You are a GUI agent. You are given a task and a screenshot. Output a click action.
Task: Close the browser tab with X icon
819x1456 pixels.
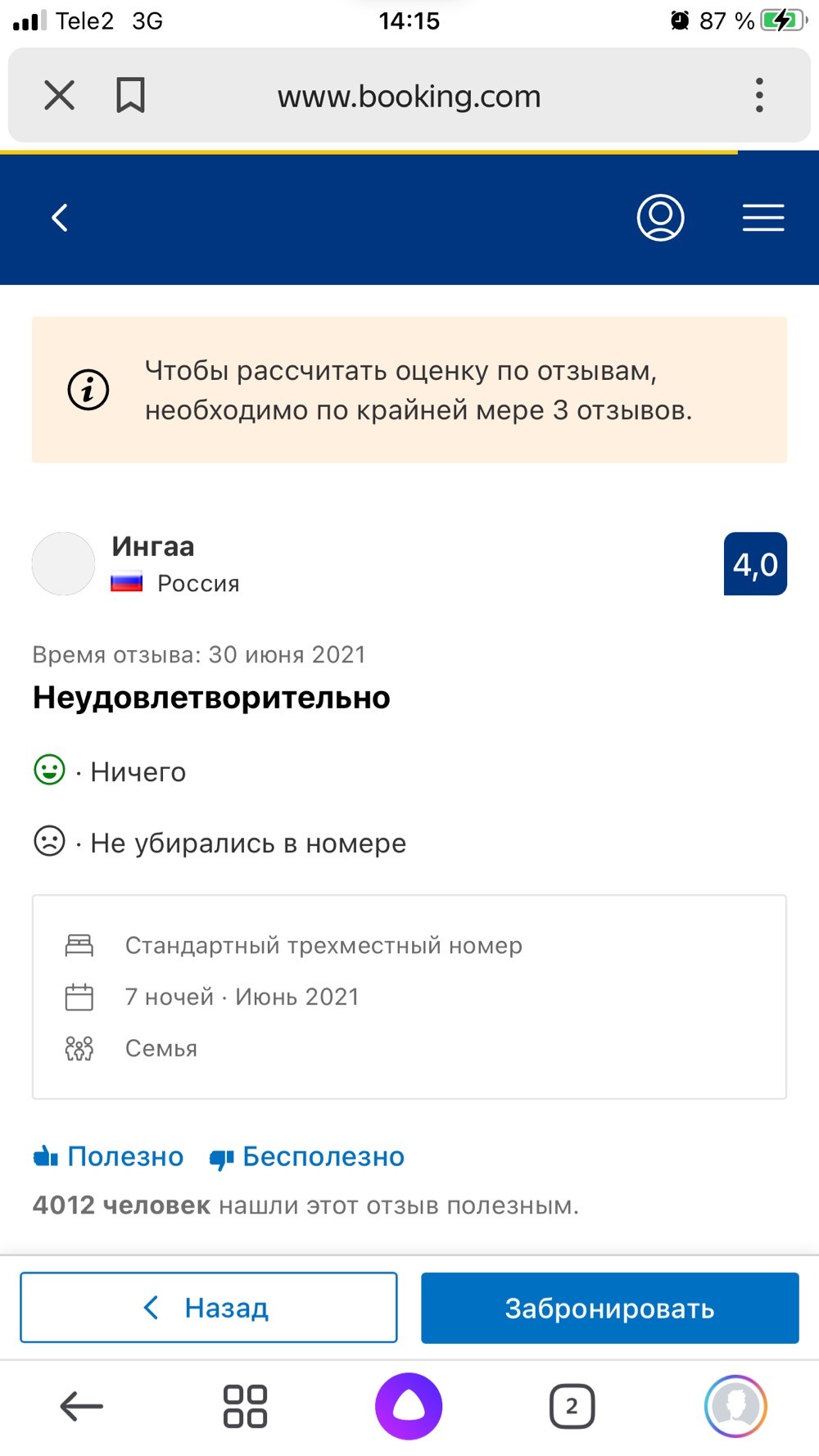tap(59, 95)
